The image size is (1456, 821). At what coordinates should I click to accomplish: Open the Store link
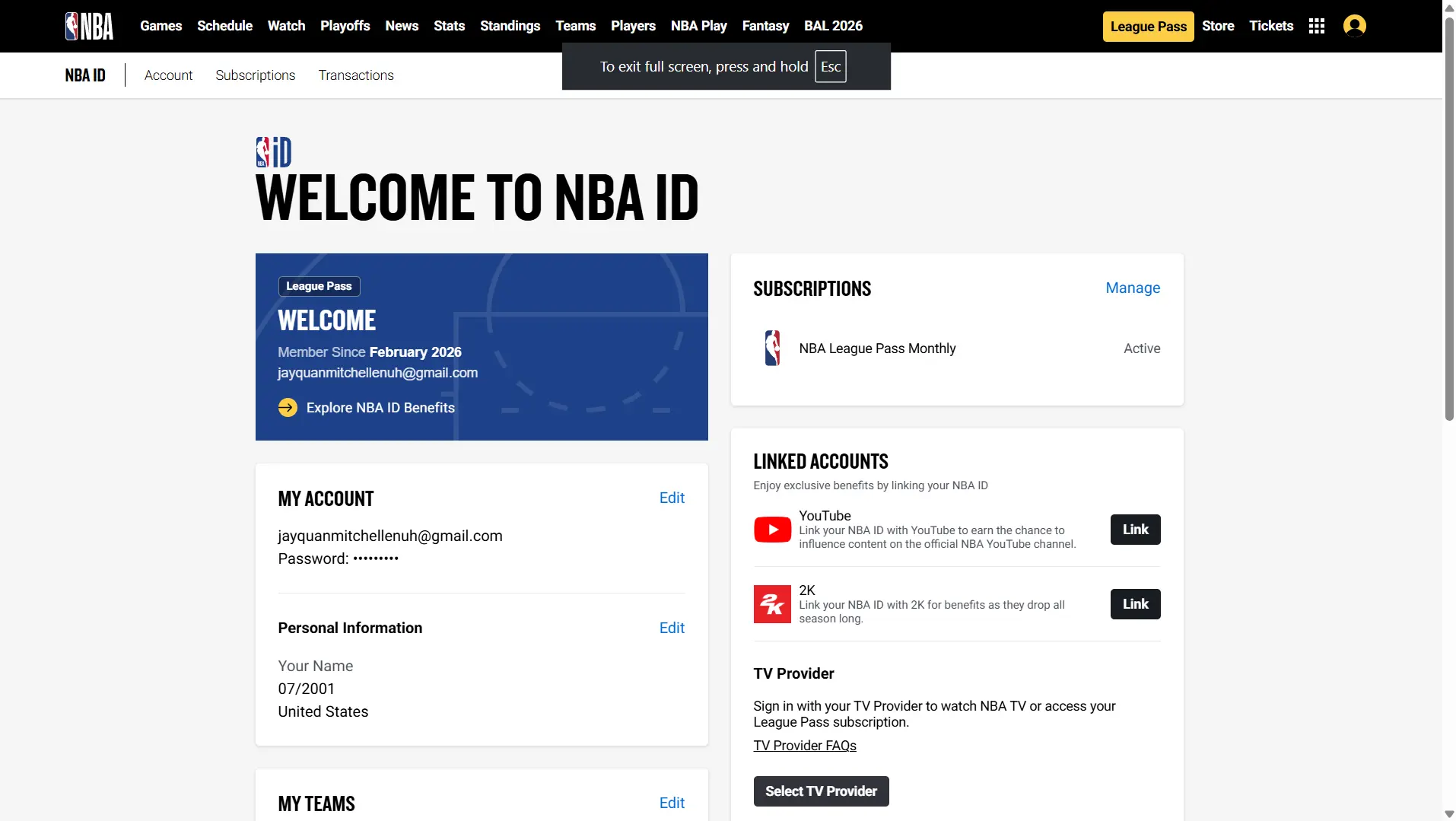pyautogui.click(x=1219, y=26)
